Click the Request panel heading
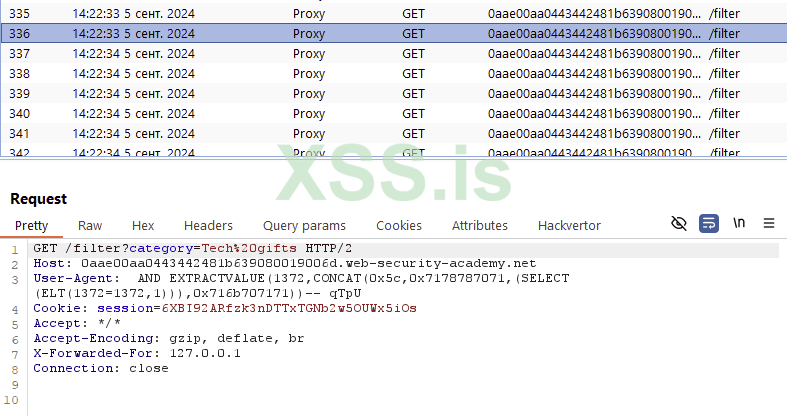 coord(39,199)
